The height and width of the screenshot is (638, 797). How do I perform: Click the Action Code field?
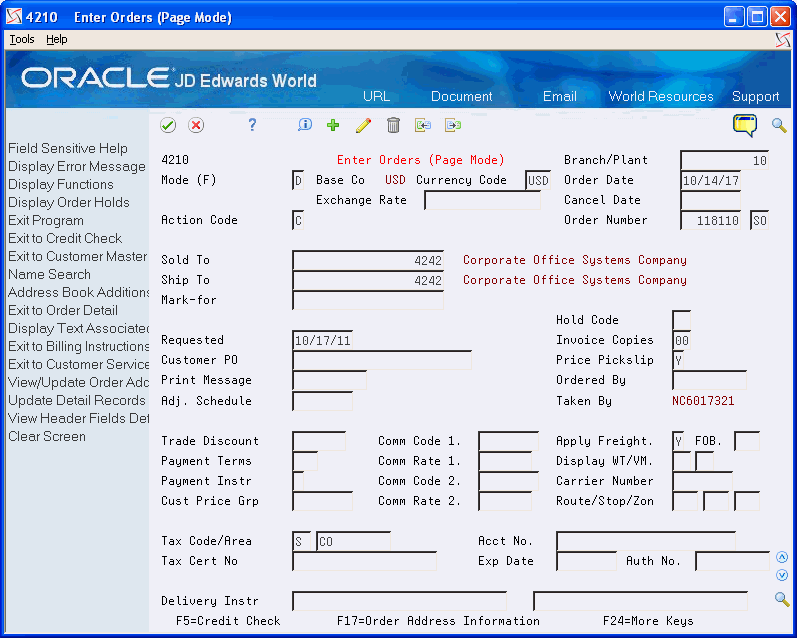click(x=298, y=220)
